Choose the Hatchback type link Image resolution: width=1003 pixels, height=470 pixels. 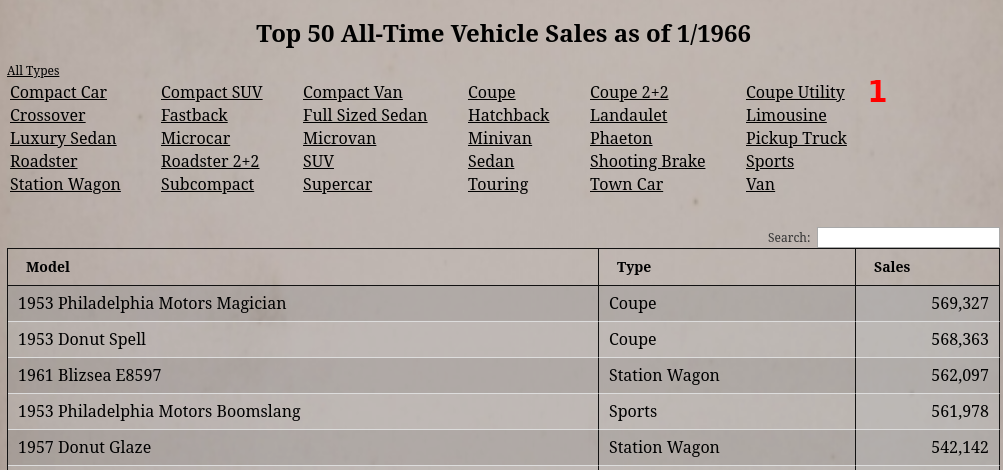[x=508, y=116]
